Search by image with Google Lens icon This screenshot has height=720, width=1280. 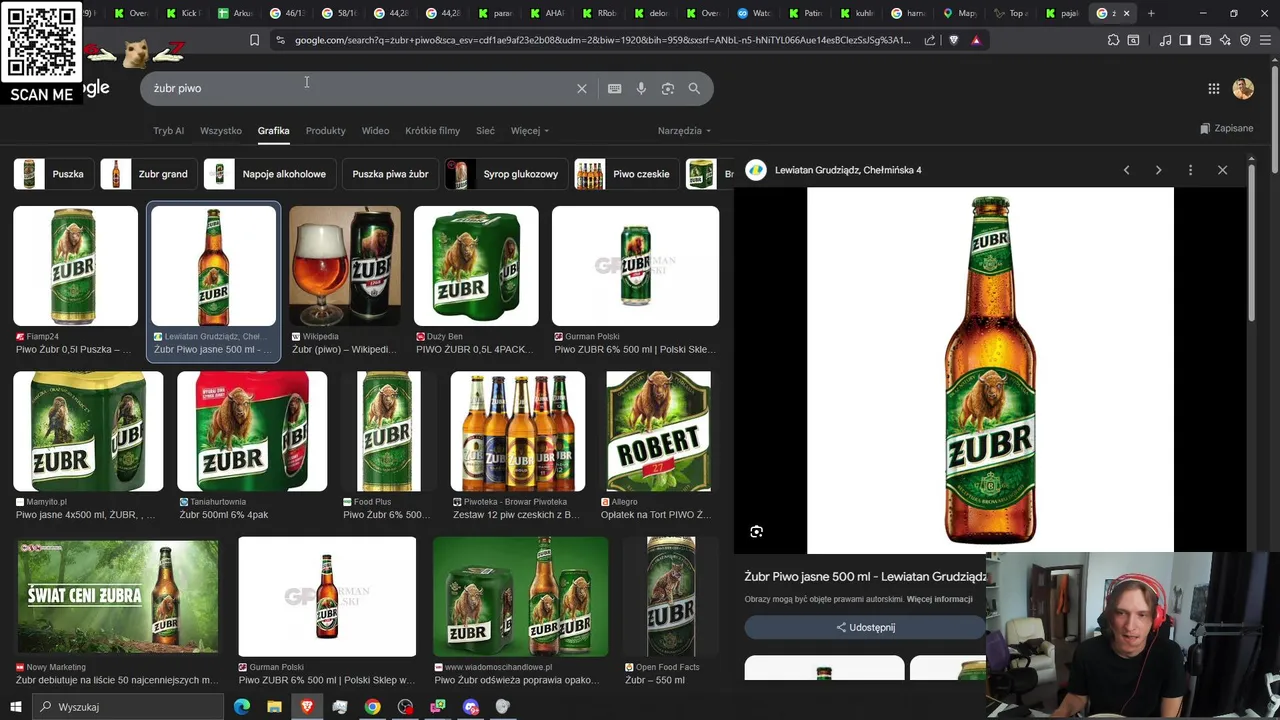click(668, 88)
